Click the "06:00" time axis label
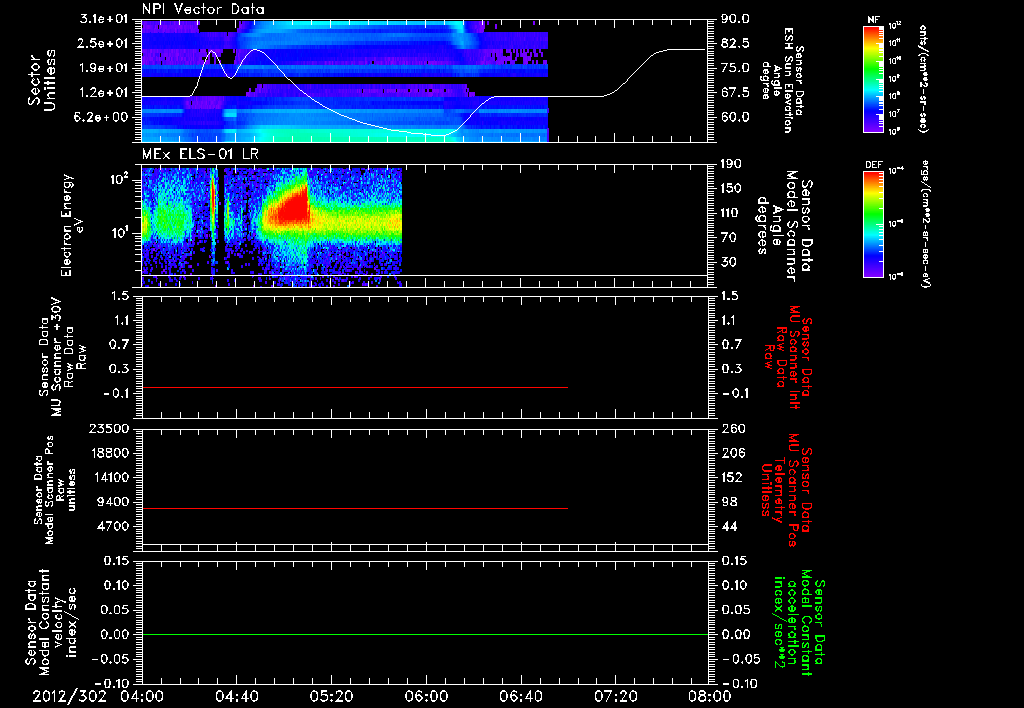This screenshot has width=1024, height=708. click(426, 696)
